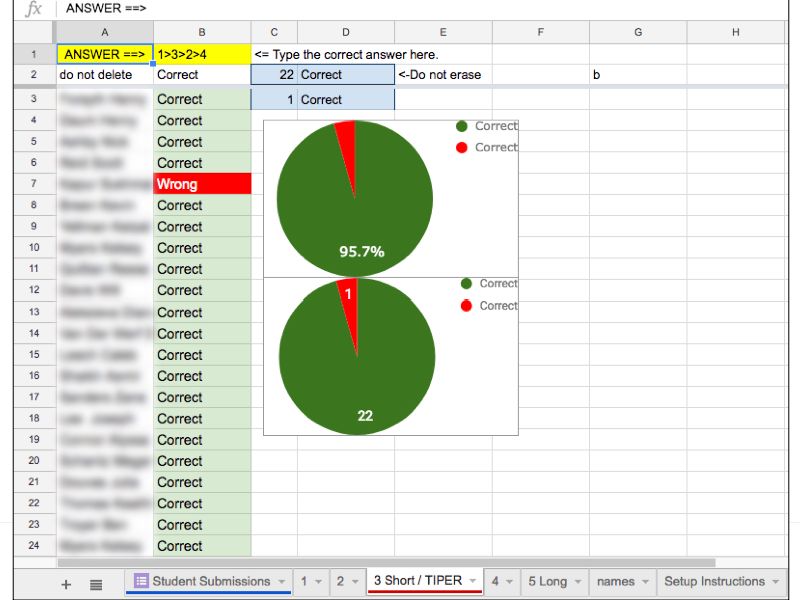Select the yellow 1>3>2>4 answer cell
Screen dimensions: 800x600
pos(202,54)
